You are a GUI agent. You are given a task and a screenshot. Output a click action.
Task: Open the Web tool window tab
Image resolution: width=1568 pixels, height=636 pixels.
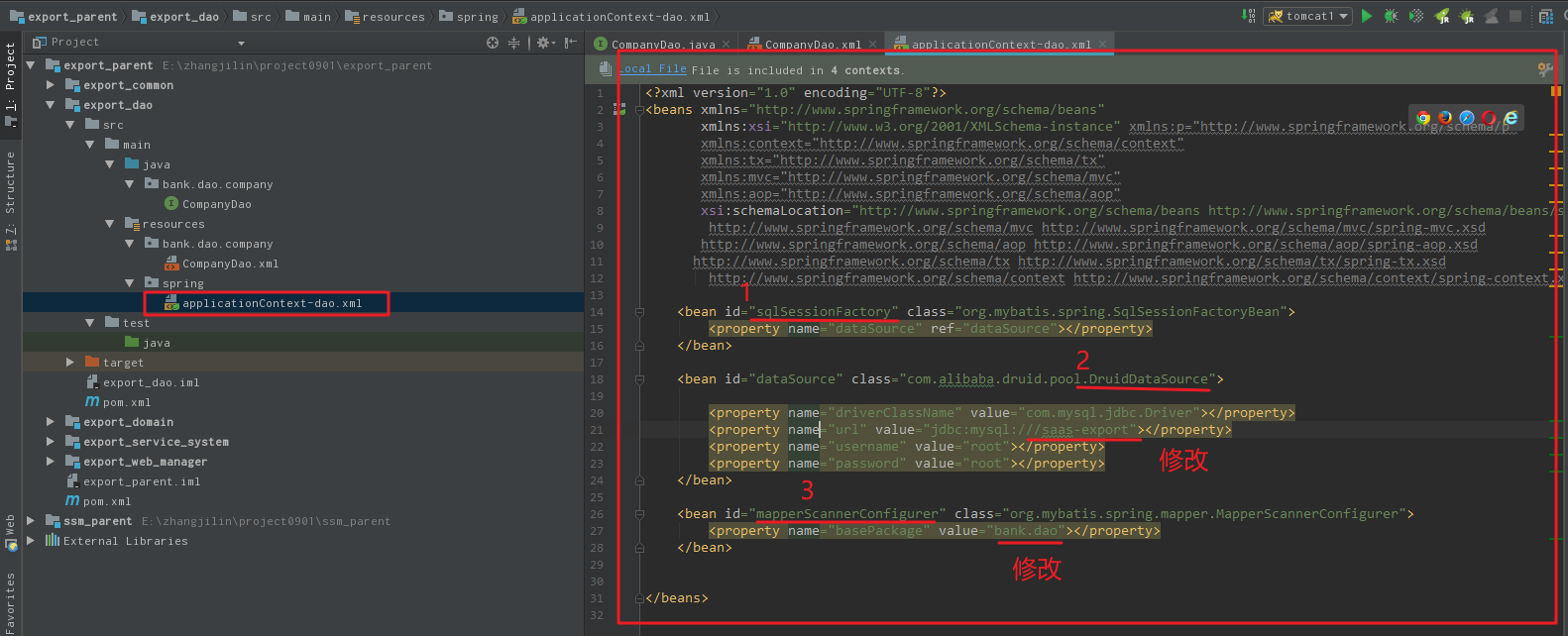coord(11,532)
